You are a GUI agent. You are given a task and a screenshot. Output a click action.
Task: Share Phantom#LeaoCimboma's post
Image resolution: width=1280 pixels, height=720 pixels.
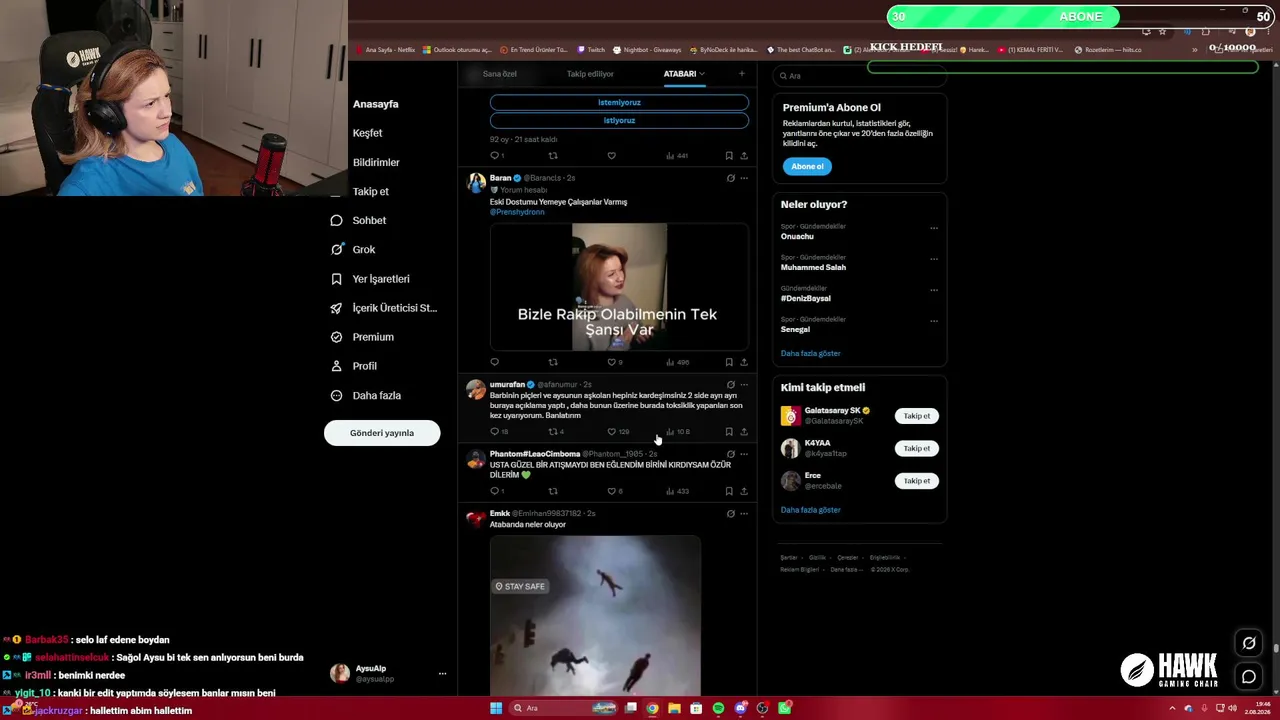743,491
